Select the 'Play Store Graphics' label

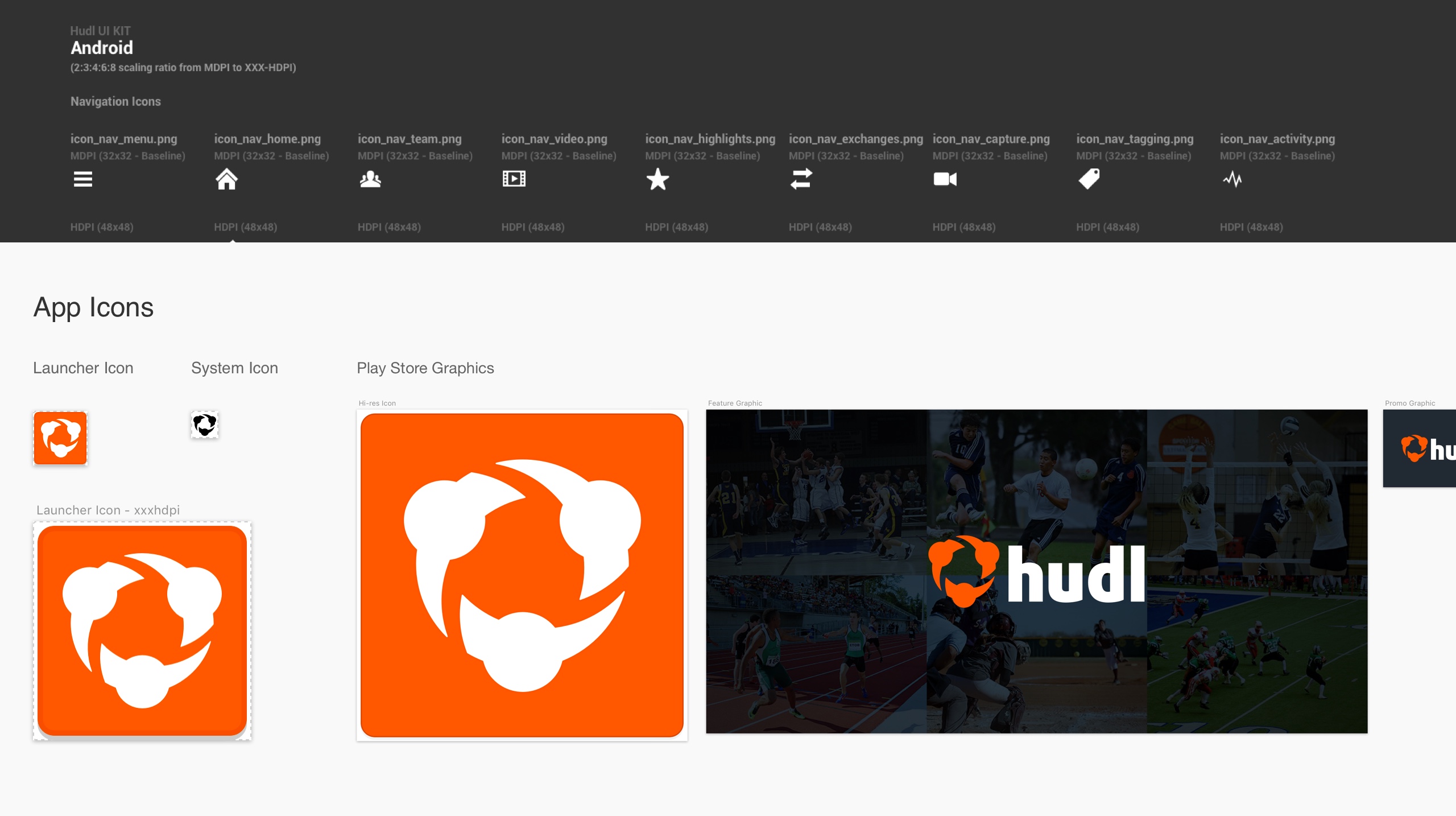(425, 368)
